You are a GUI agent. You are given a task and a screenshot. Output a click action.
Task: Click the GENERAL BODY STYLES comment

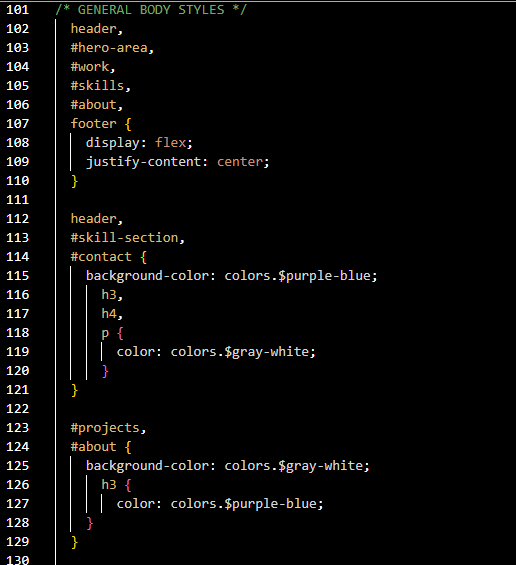click(x=151, y=10)
